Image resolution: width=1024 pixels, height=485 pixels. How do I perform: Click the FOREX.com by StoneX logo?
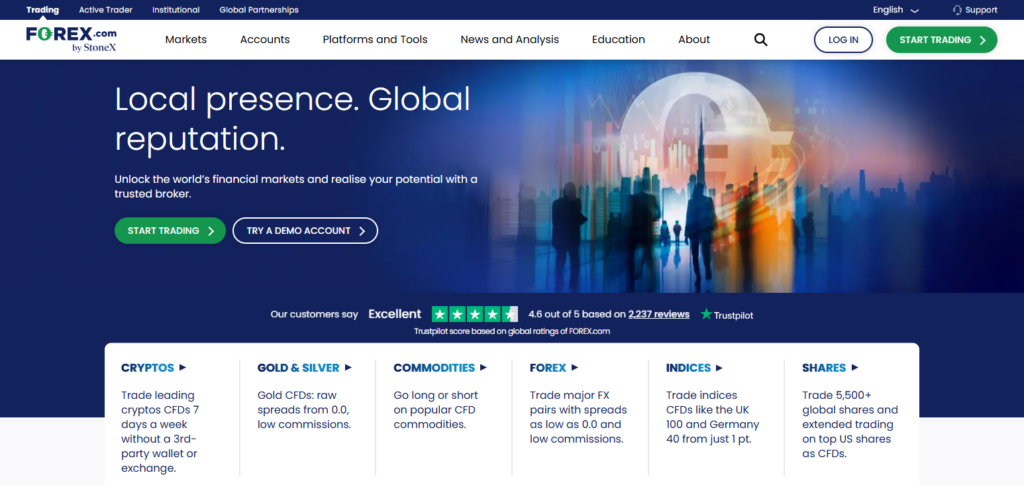pyautogui.click(x=71, y=39)
